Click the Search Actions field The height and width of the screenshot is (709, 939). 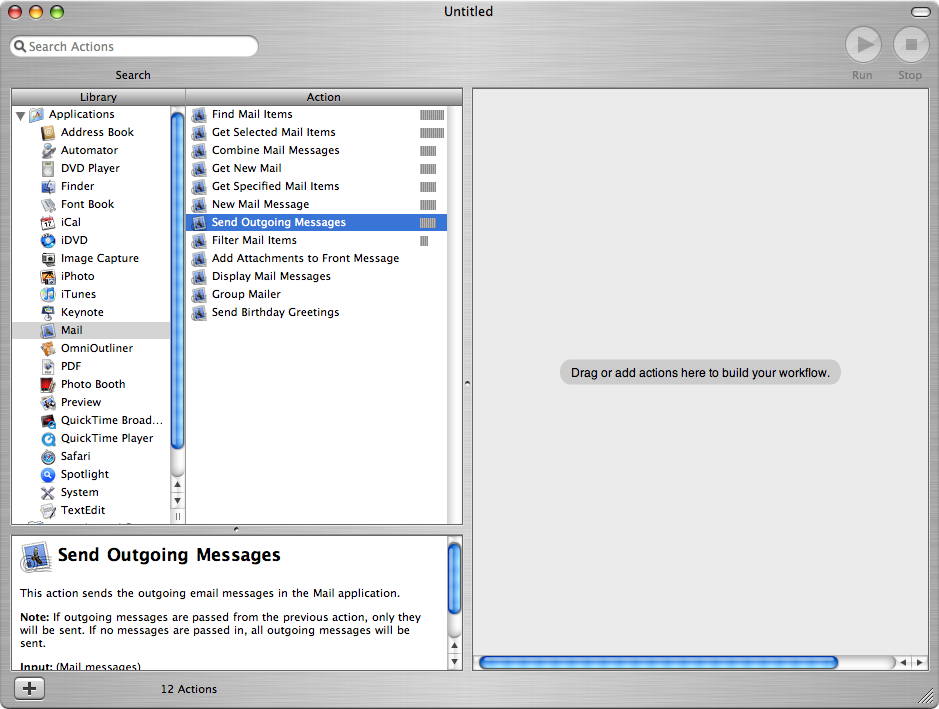point(134,47)
